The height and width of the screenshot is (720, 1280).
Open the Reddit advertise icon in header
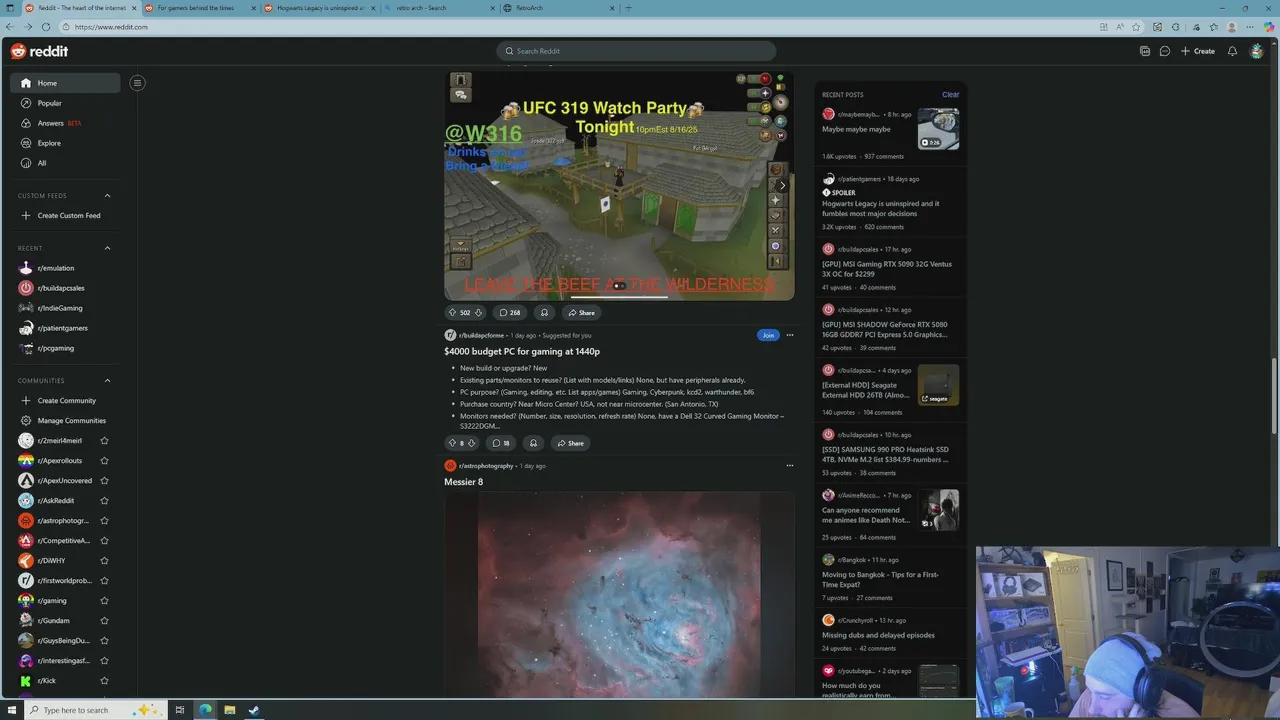tap(1145, 51)
